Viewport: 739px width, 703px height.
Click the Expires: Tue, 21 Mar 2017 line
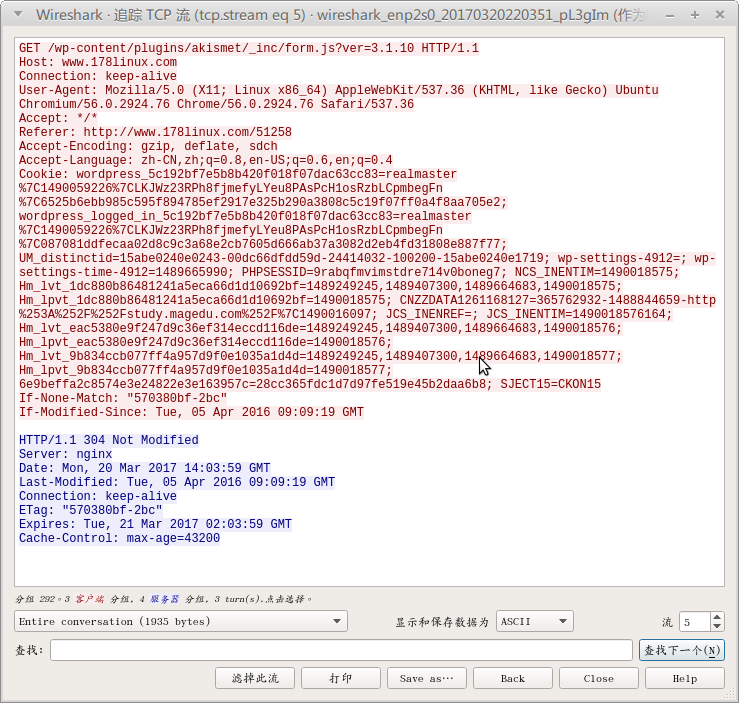pyautogui.click(x=156, y=524)
